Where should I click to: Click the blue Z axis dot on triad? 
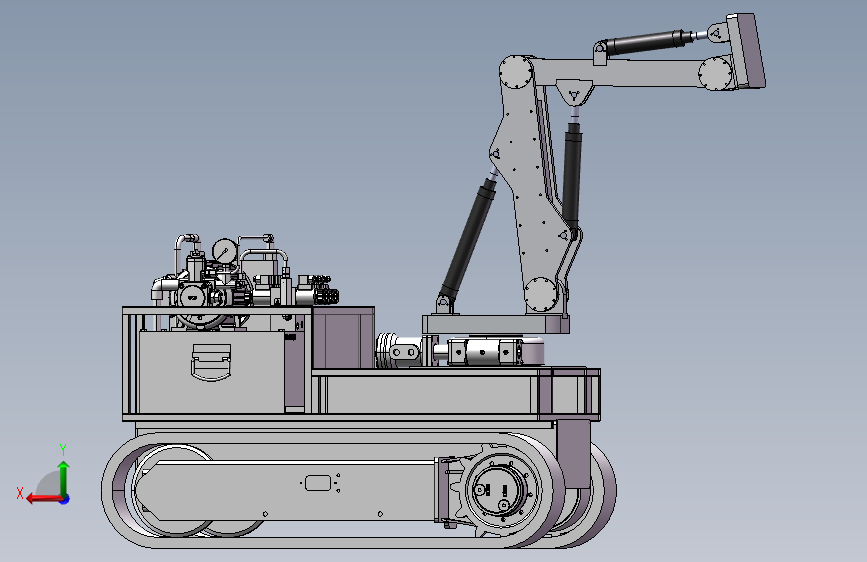pos(65,499)
